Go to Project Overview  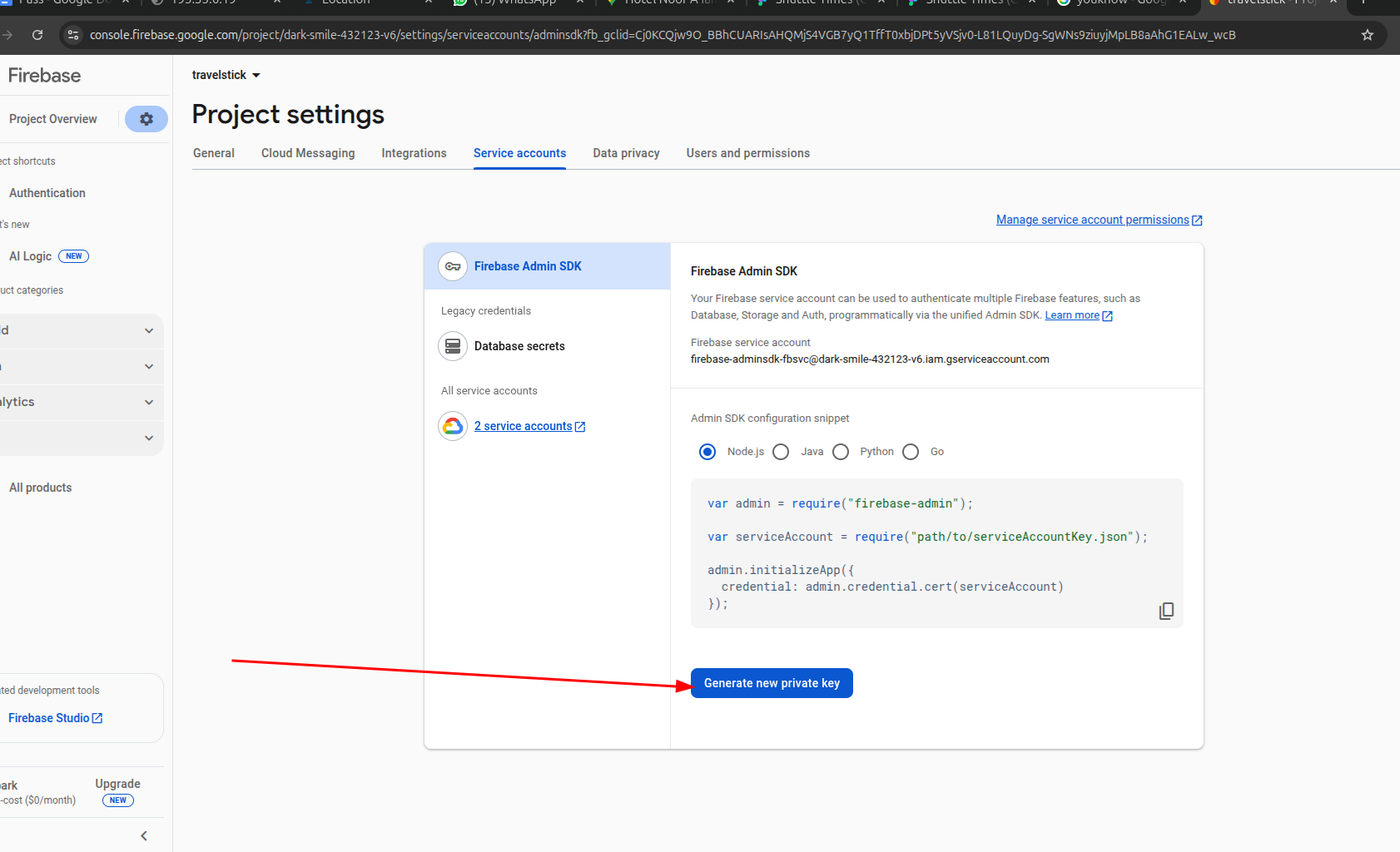pos(53,119)
